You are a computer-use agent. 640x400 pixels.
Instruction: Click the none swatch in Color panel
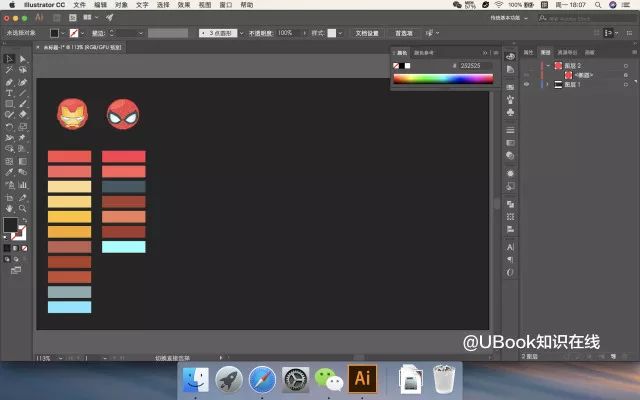point(396,66)
